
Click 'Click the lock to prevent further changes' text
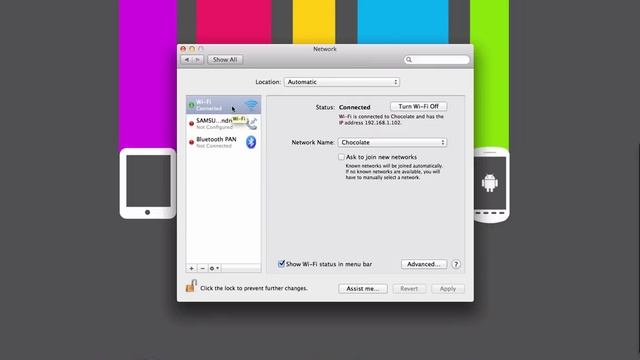[x=254, y=288]
